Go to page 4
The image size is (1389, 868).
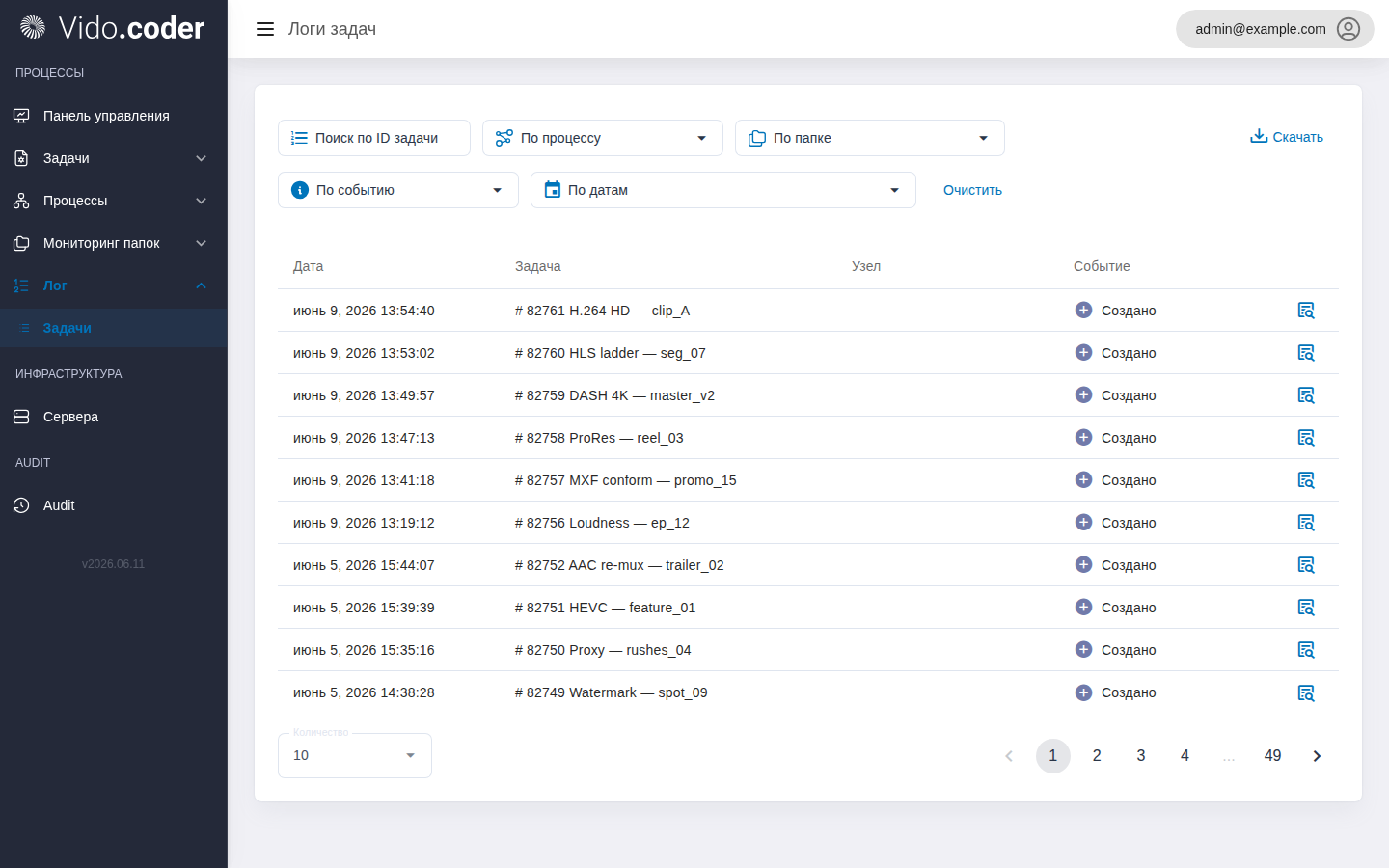(x=1185, y=756)
